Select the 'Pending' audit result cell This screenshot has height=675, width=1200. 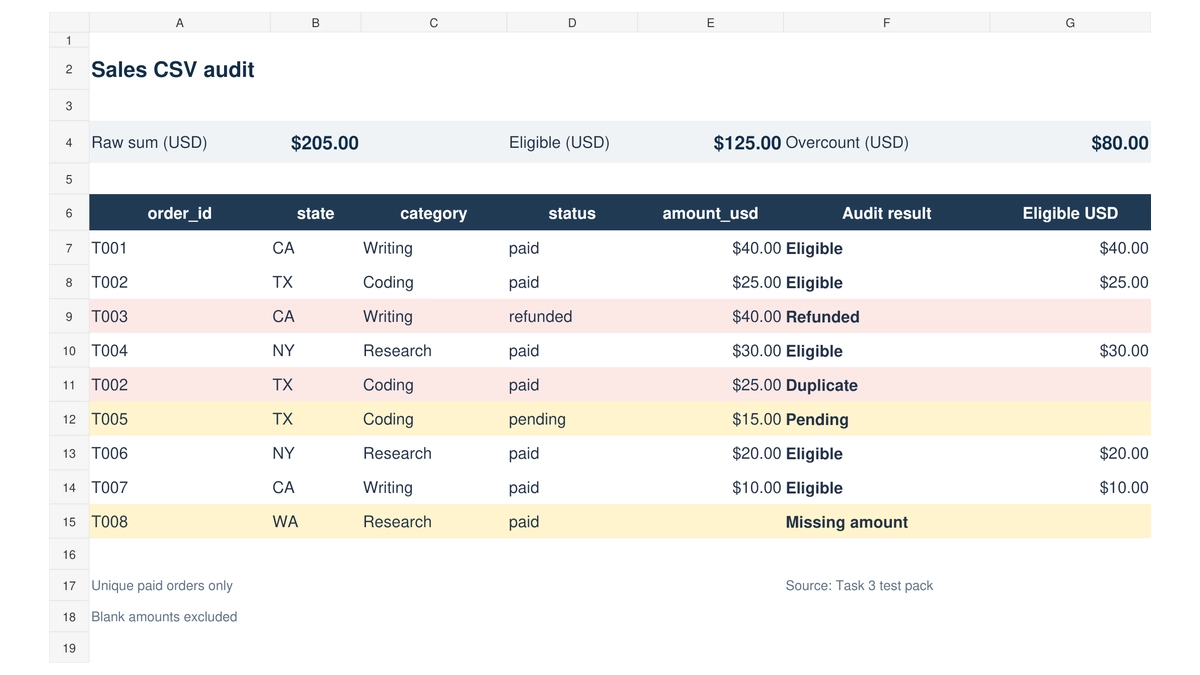(x=886, y=419)
